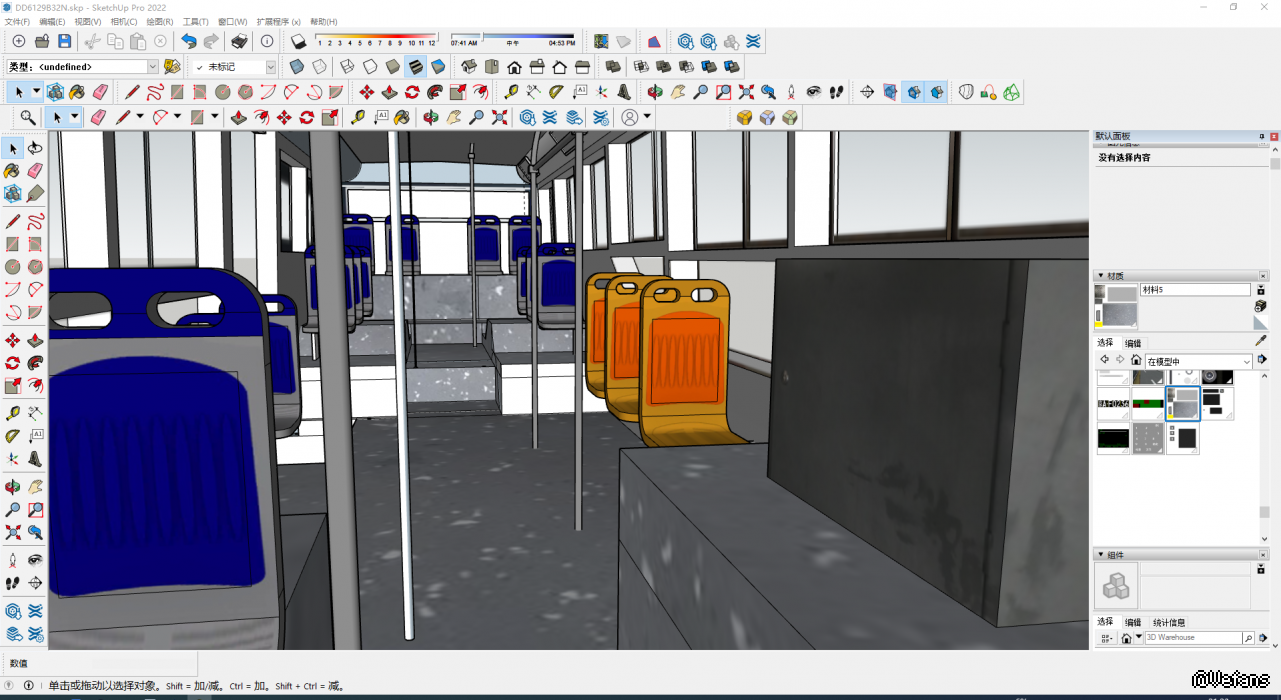The width and height of the screenshot is (1281, 700).
Task: Toggle the shaded with textures style
Action: 416,67
